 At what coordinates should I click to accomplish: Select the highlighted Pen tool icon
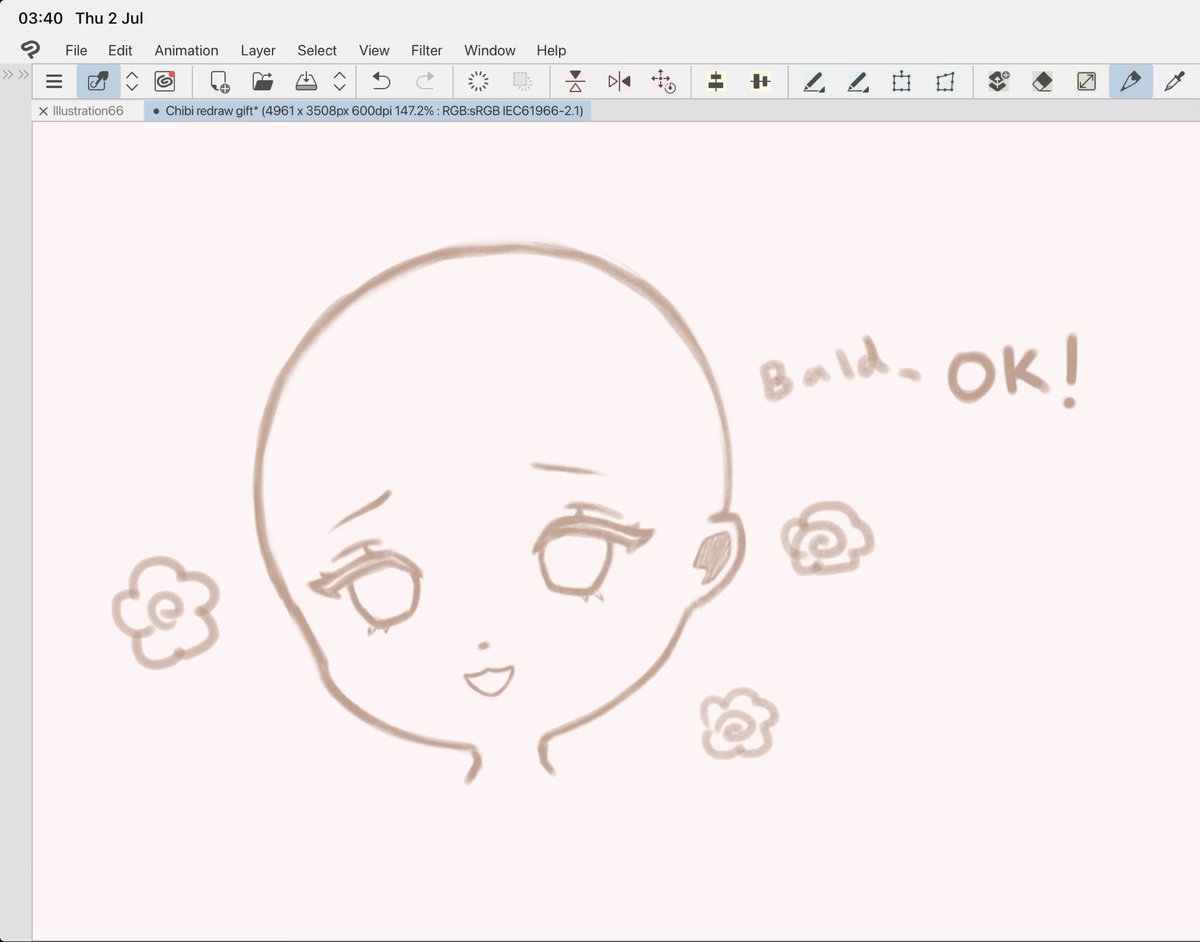1130,82
